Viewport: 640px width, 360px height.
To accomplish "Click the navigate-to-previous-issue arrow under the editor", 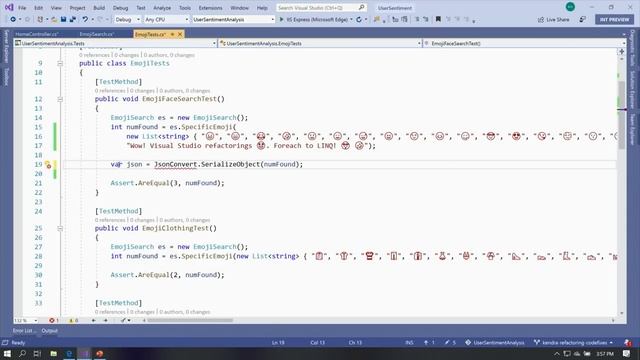I will (x=93, y=320).
